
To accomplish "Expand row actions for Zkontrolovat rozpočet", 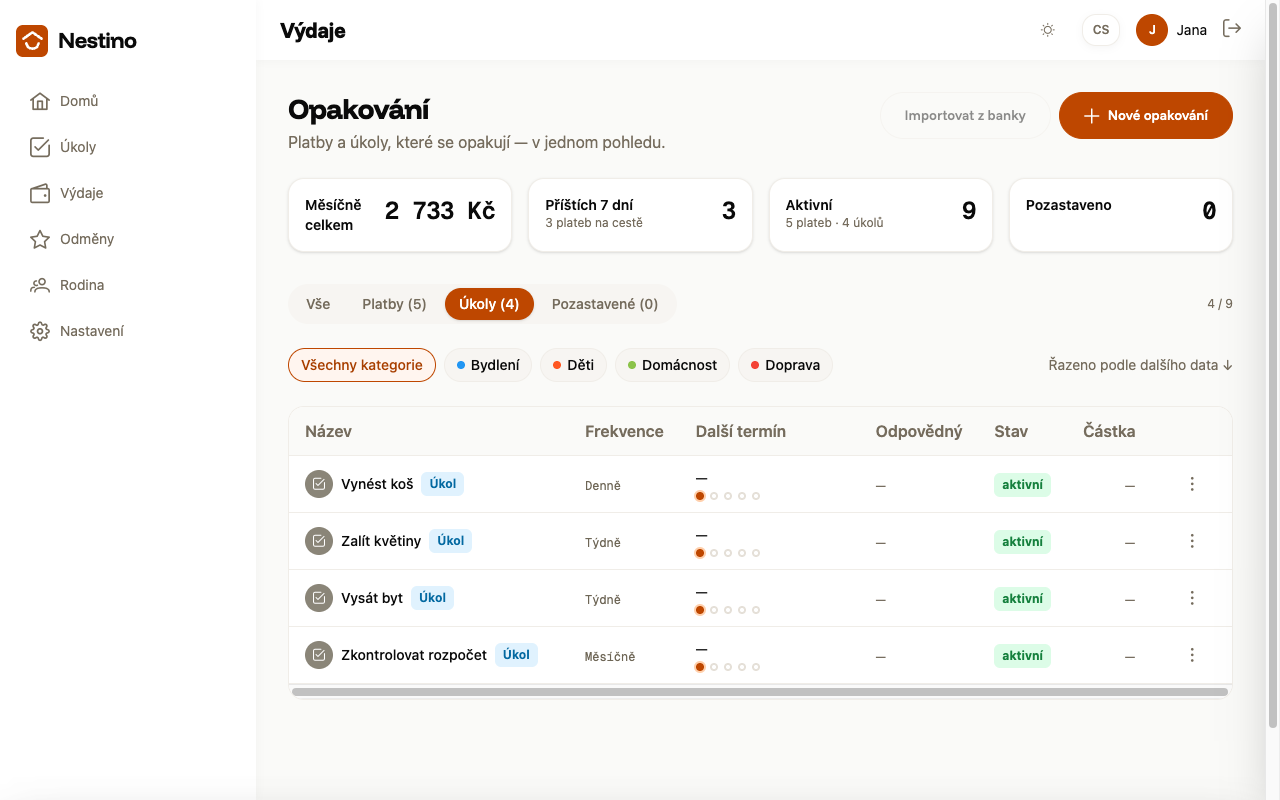I will [1192, 655].
